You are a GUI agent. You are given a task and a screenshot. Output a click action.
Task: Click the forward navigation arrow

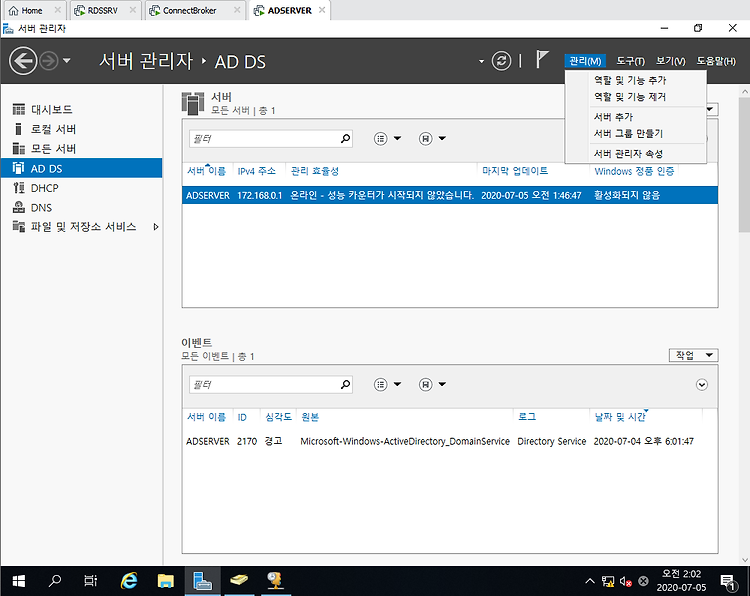(49, 61)
